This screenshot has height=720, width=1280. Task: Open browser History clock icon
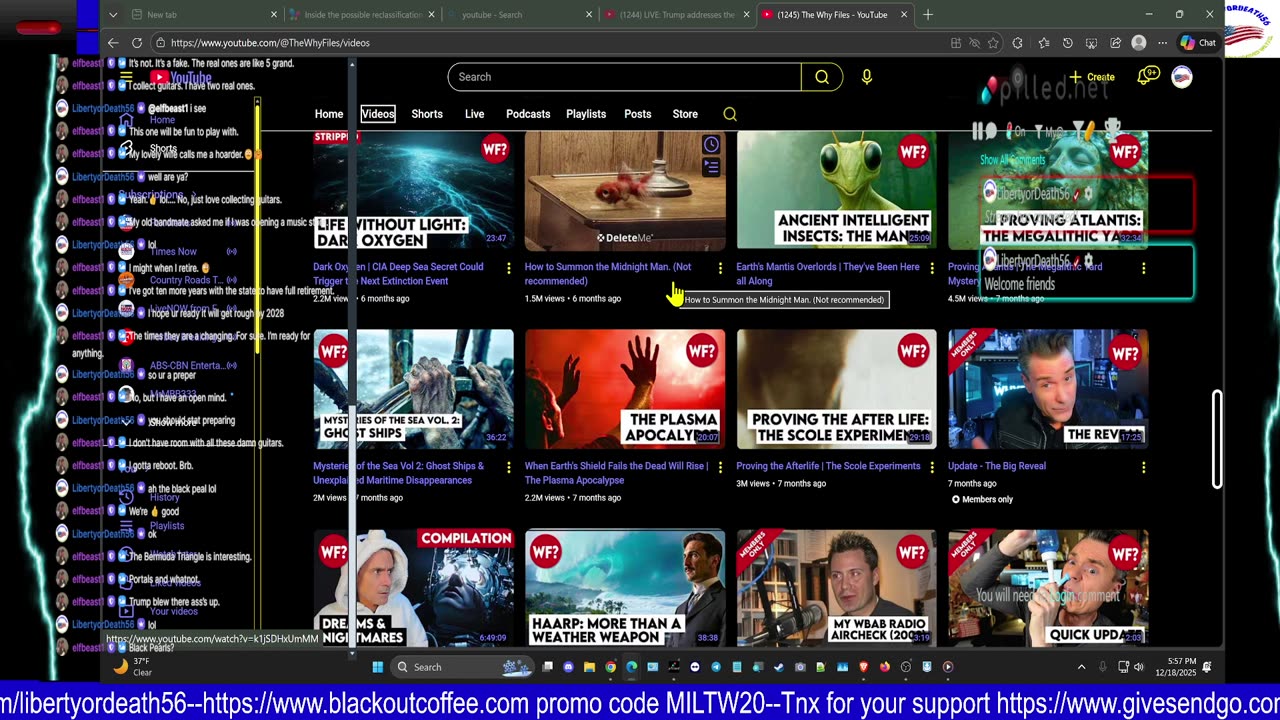[1068, 43]
